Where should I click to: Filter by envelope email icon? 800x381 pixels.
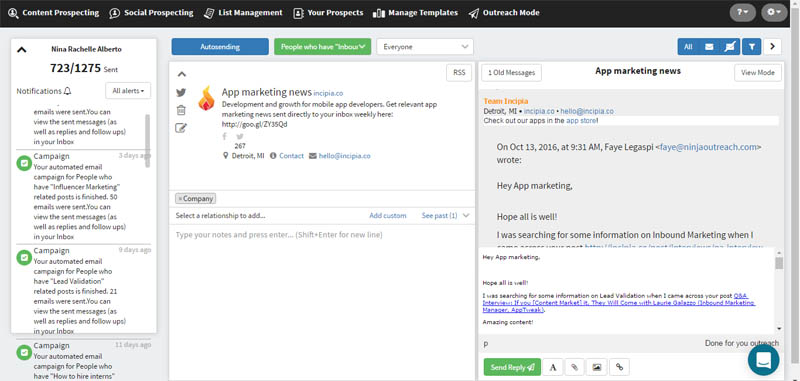pos(709,46)
